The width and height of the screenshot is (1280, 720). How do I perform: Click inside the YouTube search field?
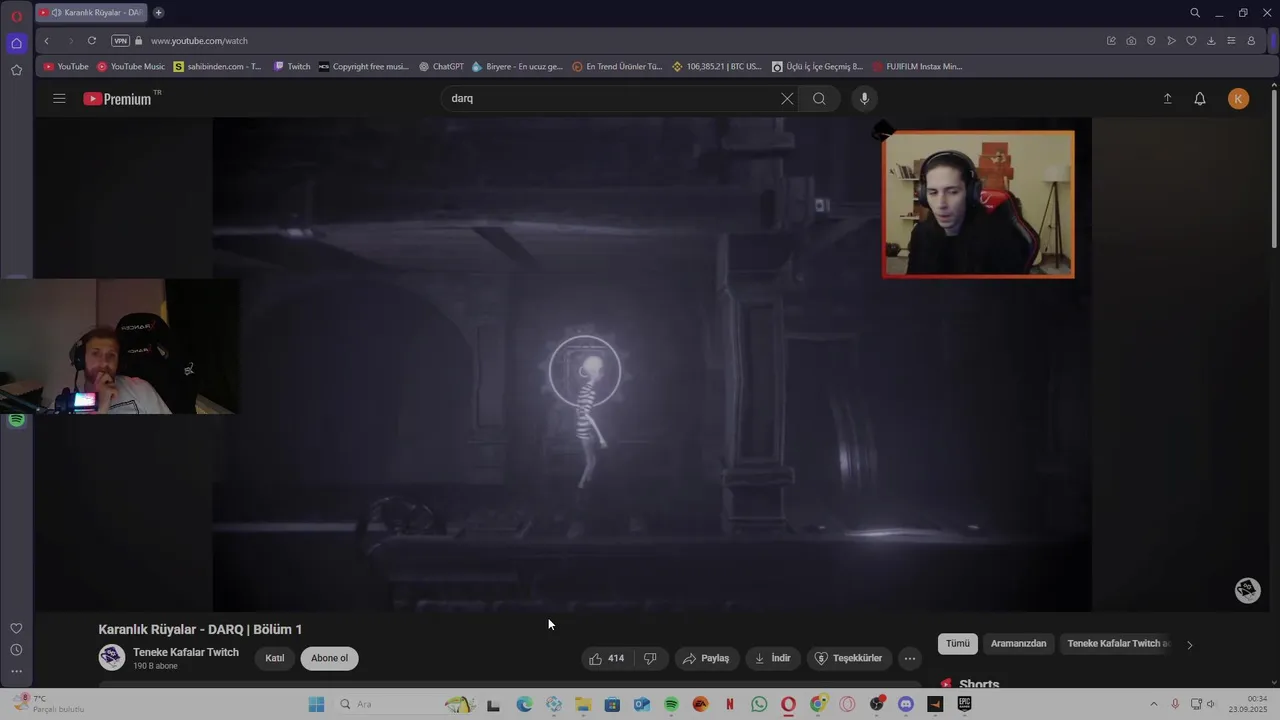pos(610,98)
